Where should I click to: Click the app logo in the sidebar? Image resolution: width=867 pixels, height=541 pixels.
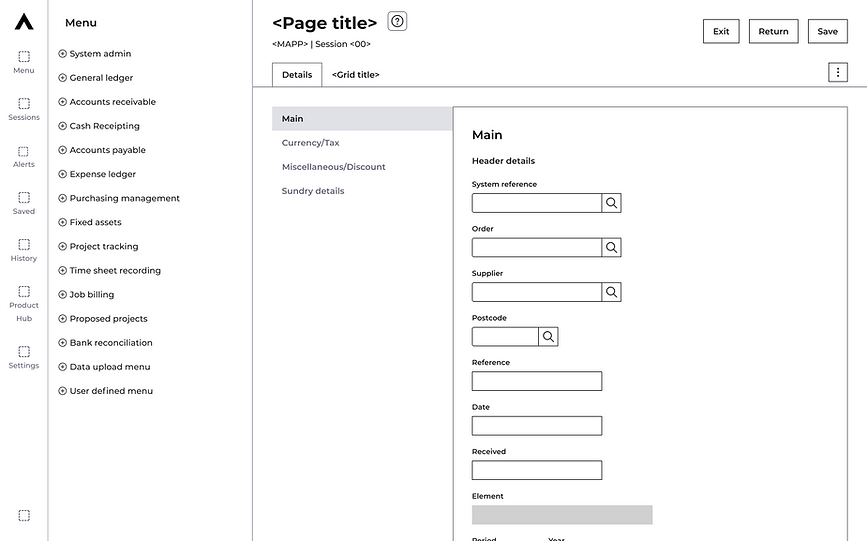coord(24,22)
